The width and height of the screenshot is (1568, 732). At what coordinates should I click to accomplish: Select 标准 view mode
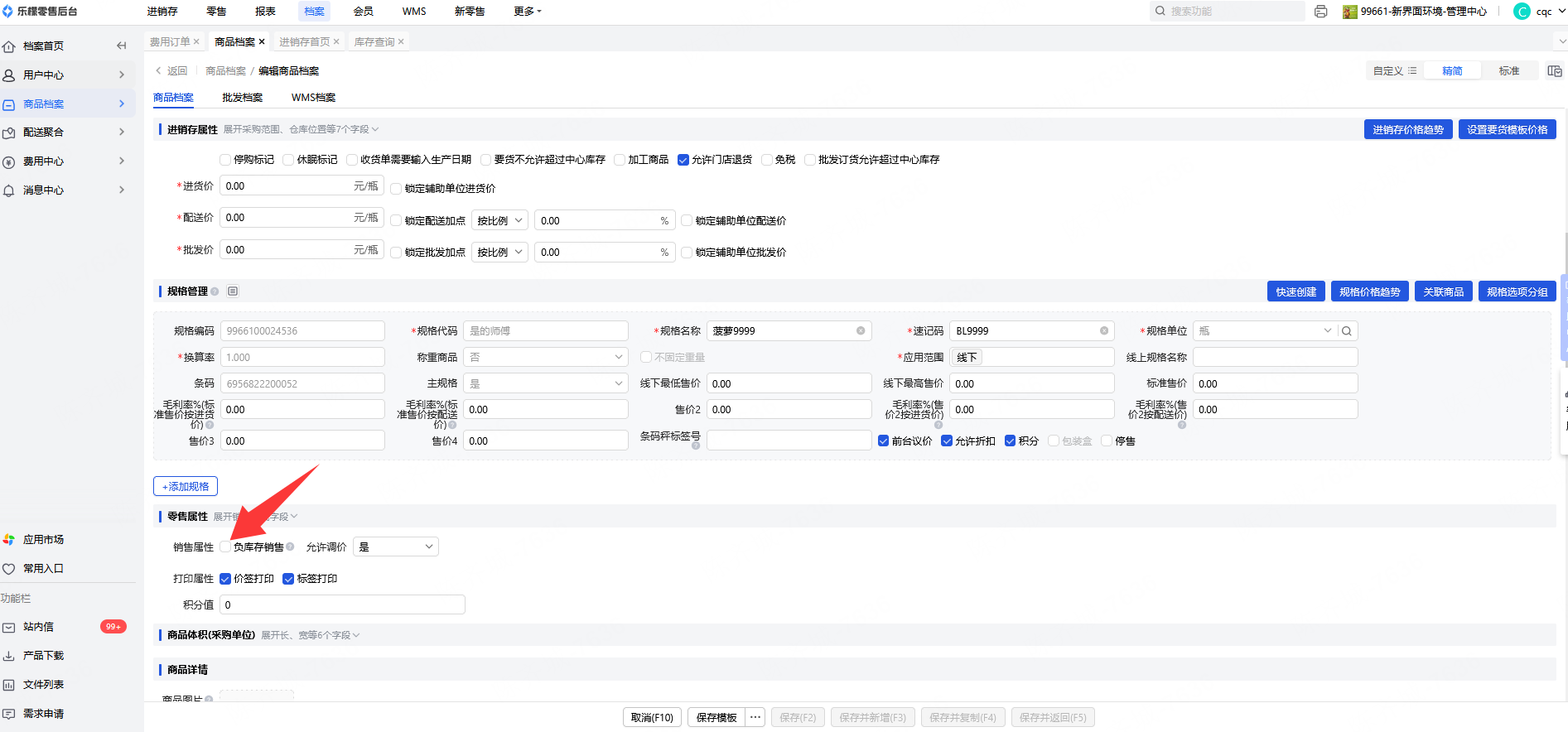click(1508, 71)
